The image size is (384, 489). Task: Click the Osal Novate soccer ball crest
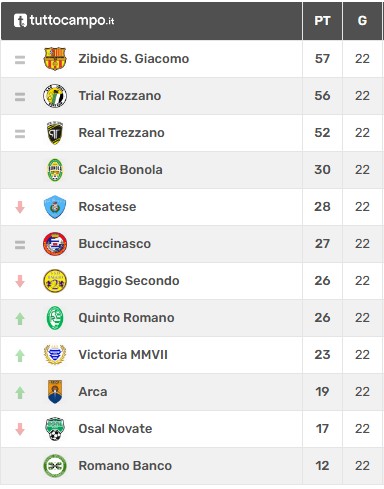[55, 429]
